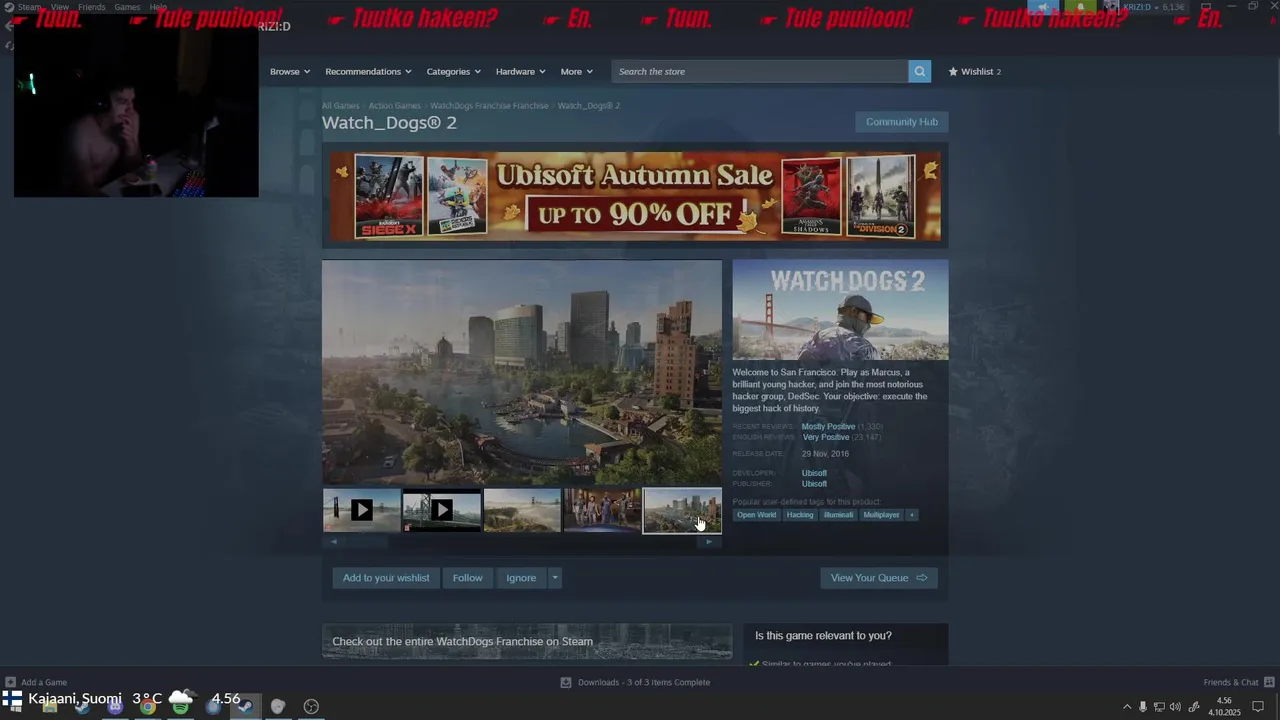Open the volume speaker tray icon

coord(1175,707)
